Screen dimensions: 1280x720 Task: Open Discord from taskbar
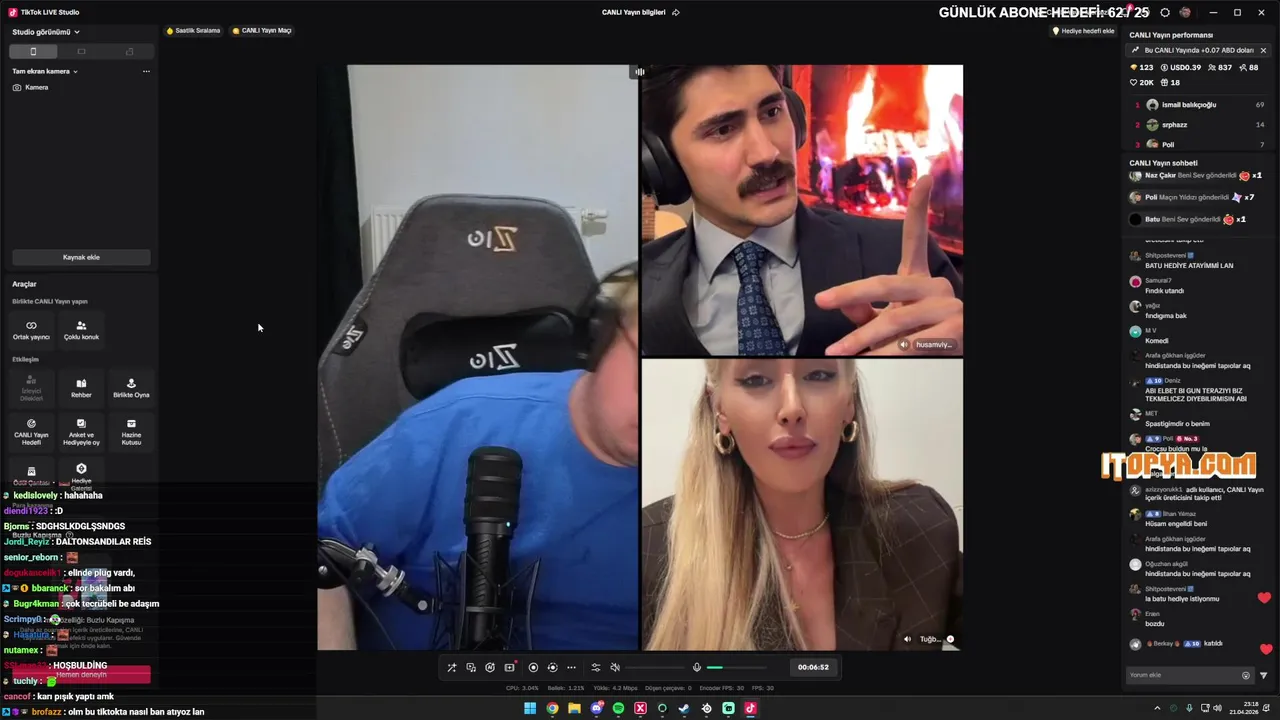(596, 708)
